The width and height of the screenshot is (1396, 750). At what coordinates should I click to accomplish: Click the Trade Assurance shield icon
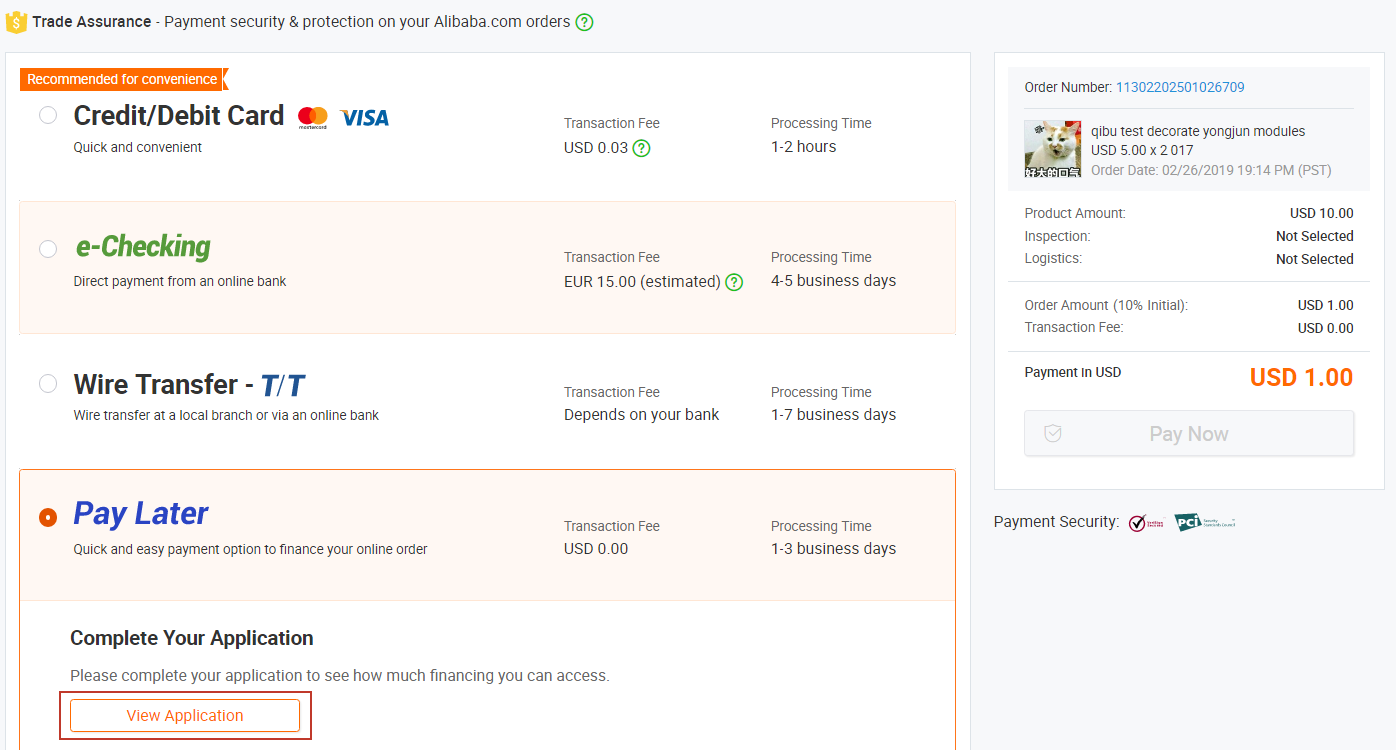[16, 21]
